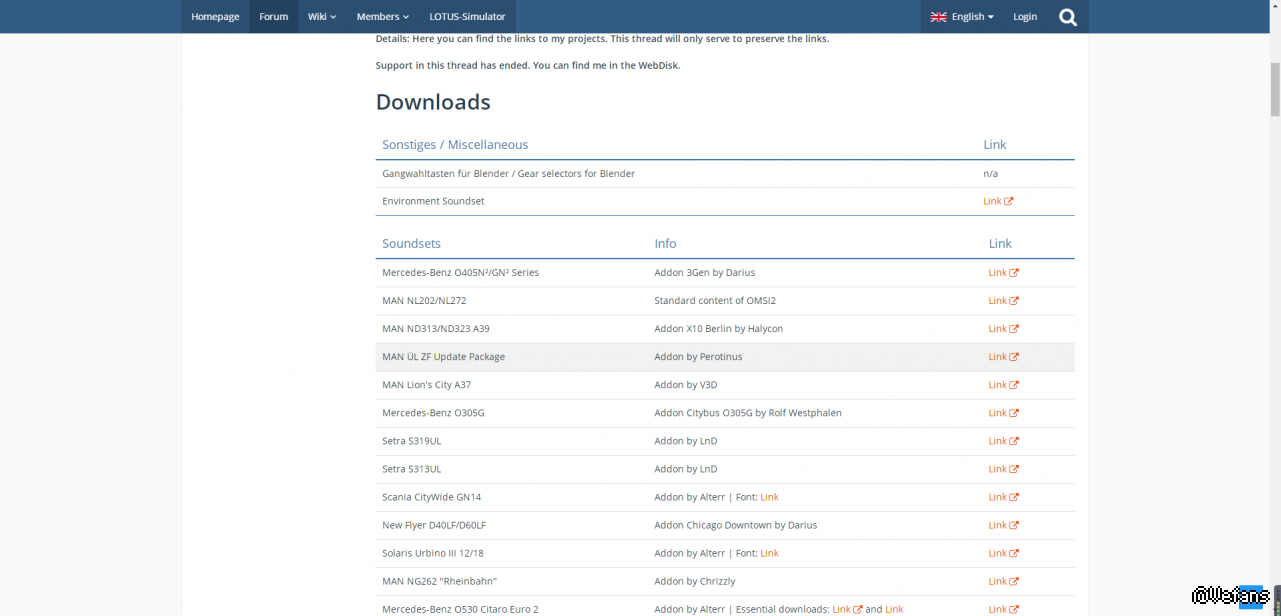
Task: Open download link for MAN ÜL ZF Update
Action: pyautogui.click(x=1003, y=357)
